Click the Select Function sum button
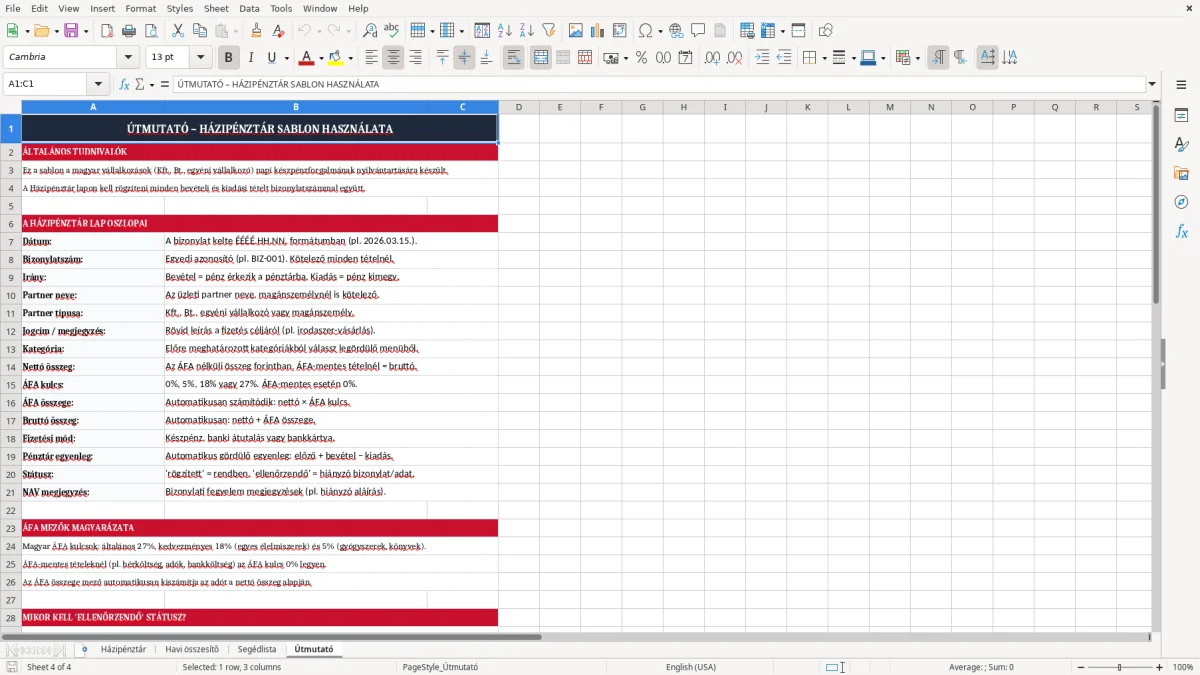Image resolution: width=1200 pixels, height=675 pixels. pyautogui.click(x=140, y=84)
